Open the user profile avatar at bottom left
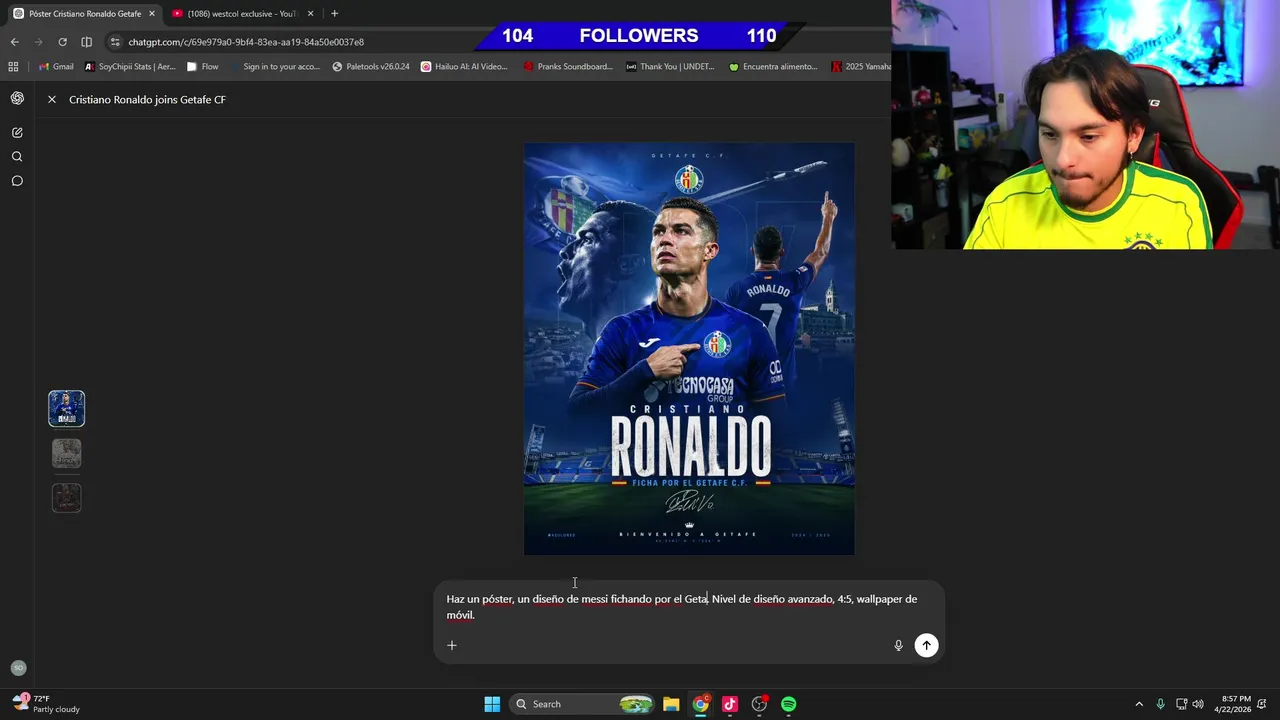 point(18,668)
